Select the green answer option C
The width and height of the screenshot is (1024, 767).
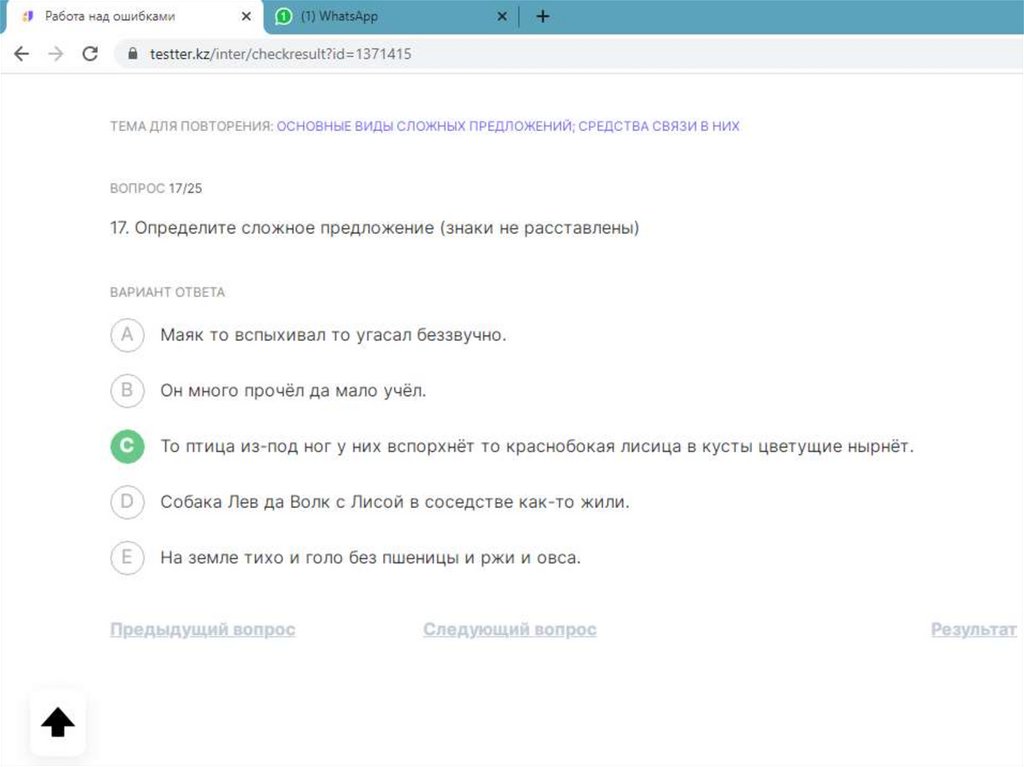click(127, 446)
